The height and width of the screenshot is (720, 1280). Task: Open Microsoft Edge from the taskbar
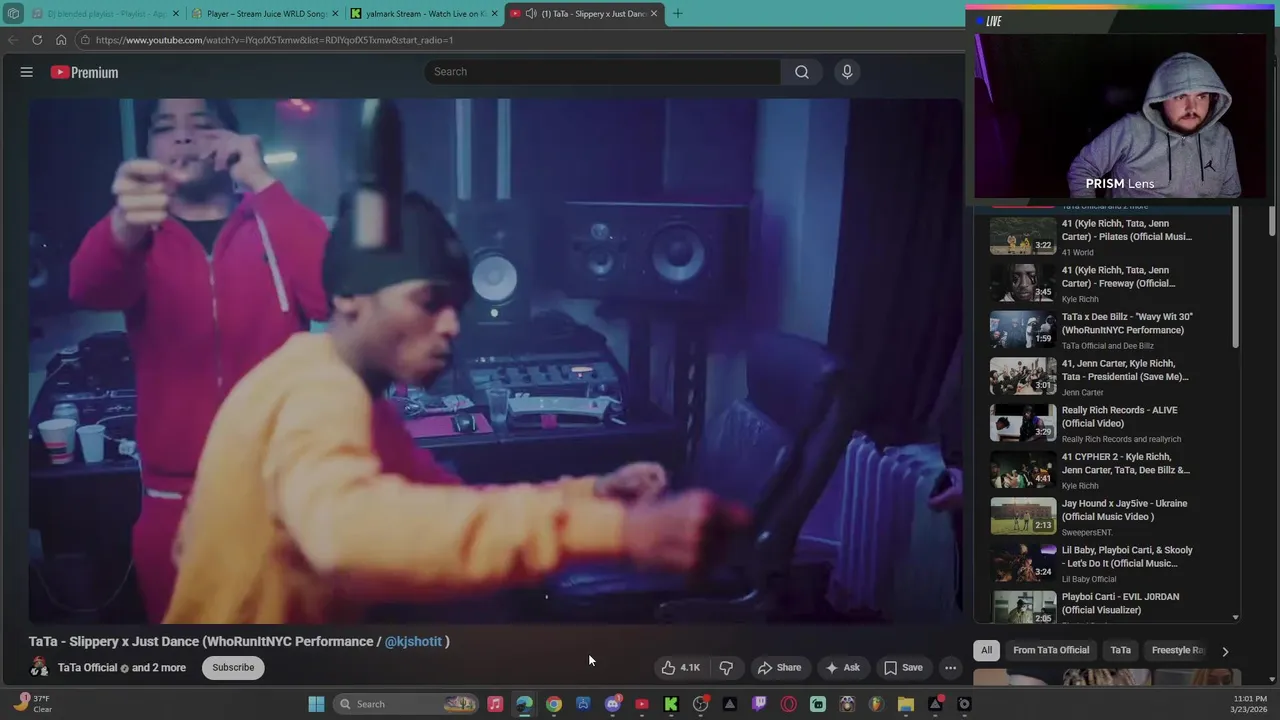[x=524, y=704]
